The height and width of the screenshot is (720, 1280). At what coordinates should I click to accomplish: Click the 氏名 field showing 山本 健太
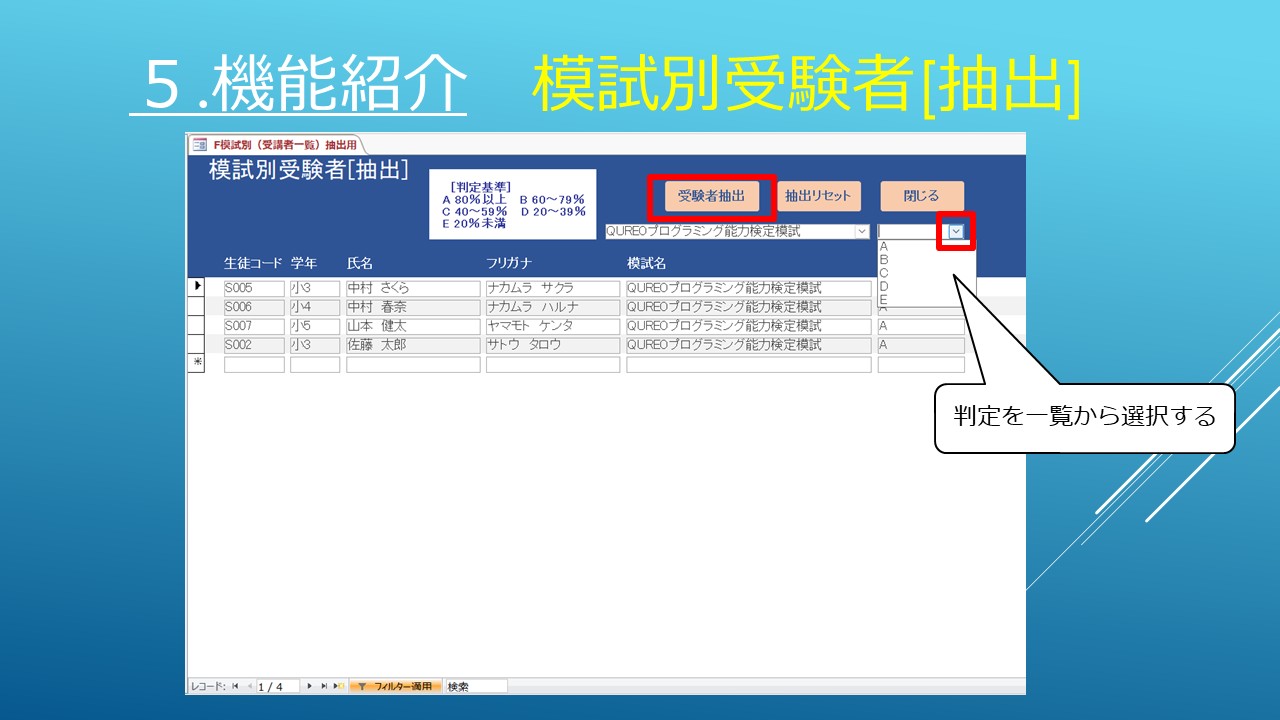pyautogui.click(x=413, y=326)
